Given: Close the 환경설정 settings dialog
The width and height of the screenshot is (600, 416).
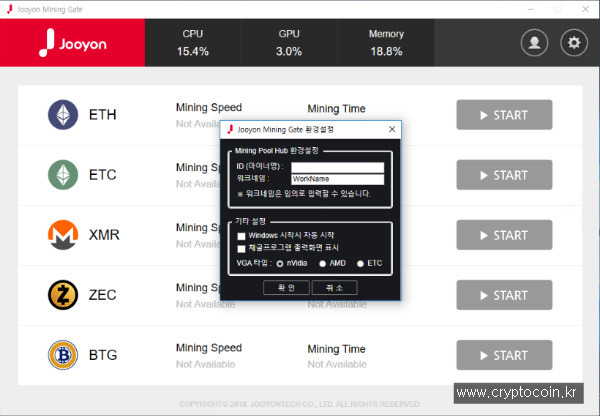Looking at the screenshot, I should pos(392,129).
